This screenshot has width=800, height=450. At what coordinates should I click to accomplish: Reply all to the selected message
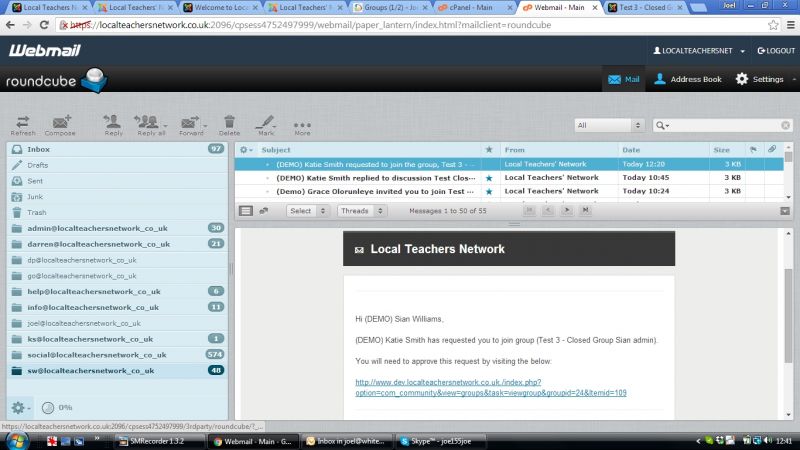click(151, 126)
